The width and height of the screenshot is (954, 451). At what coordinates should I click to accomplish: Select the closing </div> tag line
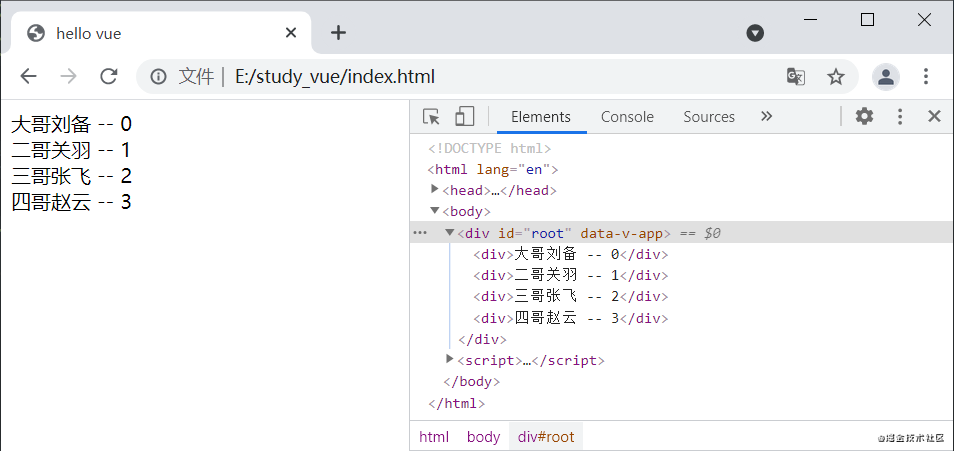tap(482, 339)
